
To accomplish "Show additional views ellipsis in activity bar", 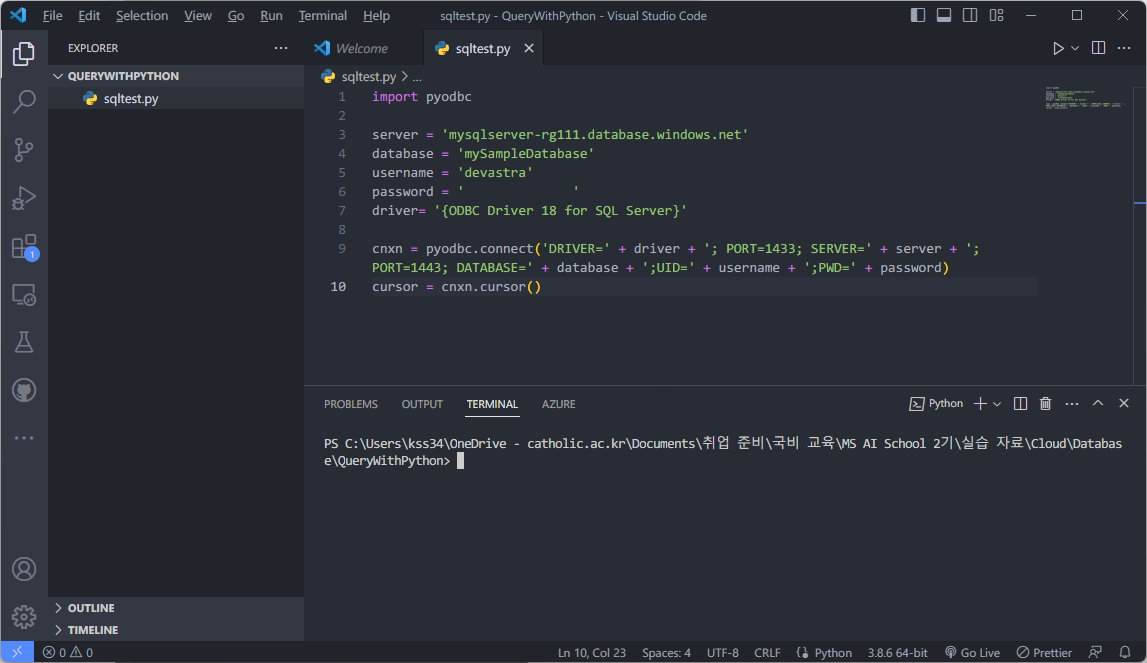I will [x=24, y=438].
